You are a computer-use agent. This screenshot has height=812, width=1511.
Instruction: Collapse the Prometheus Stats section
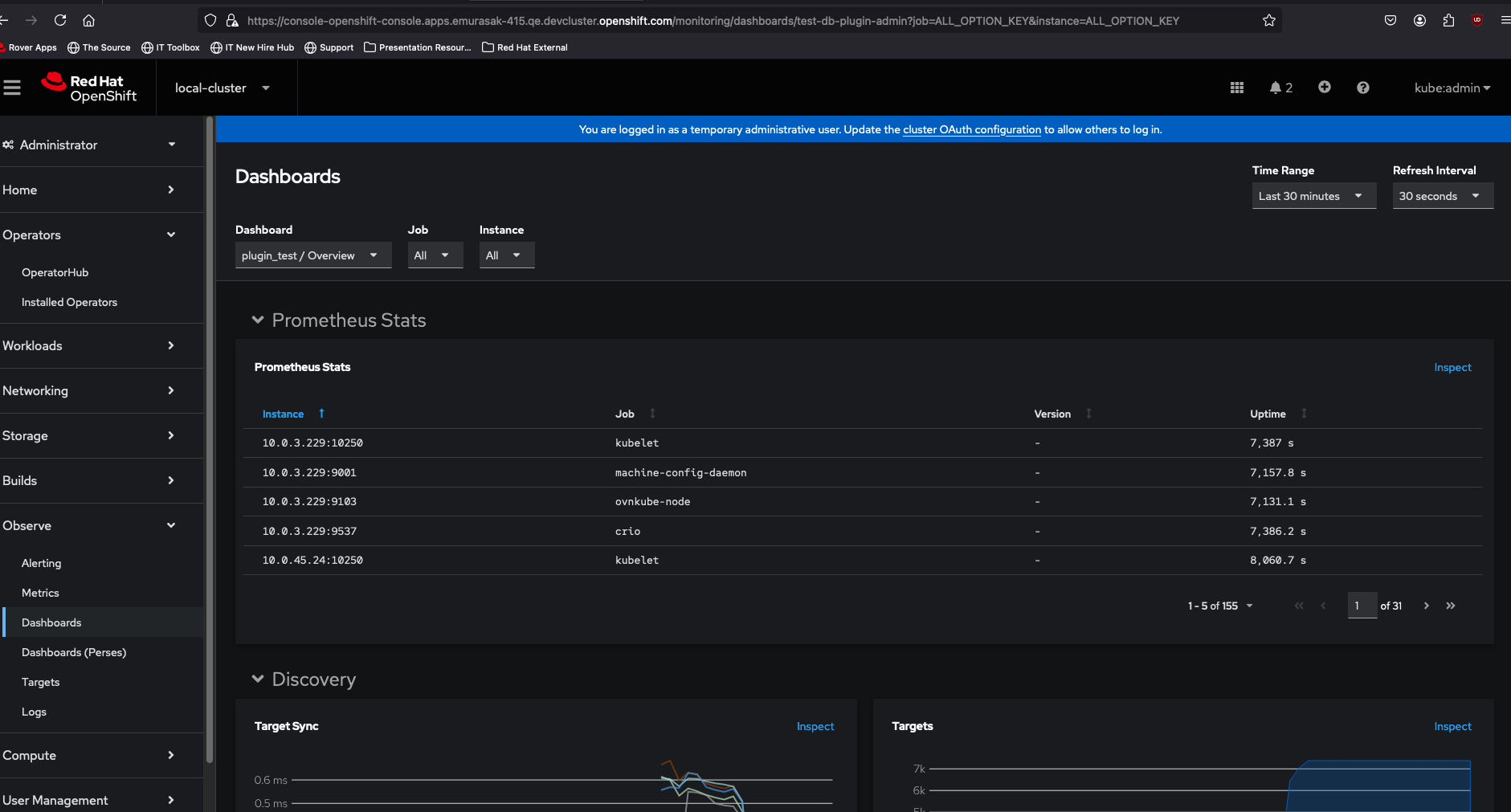258,320
